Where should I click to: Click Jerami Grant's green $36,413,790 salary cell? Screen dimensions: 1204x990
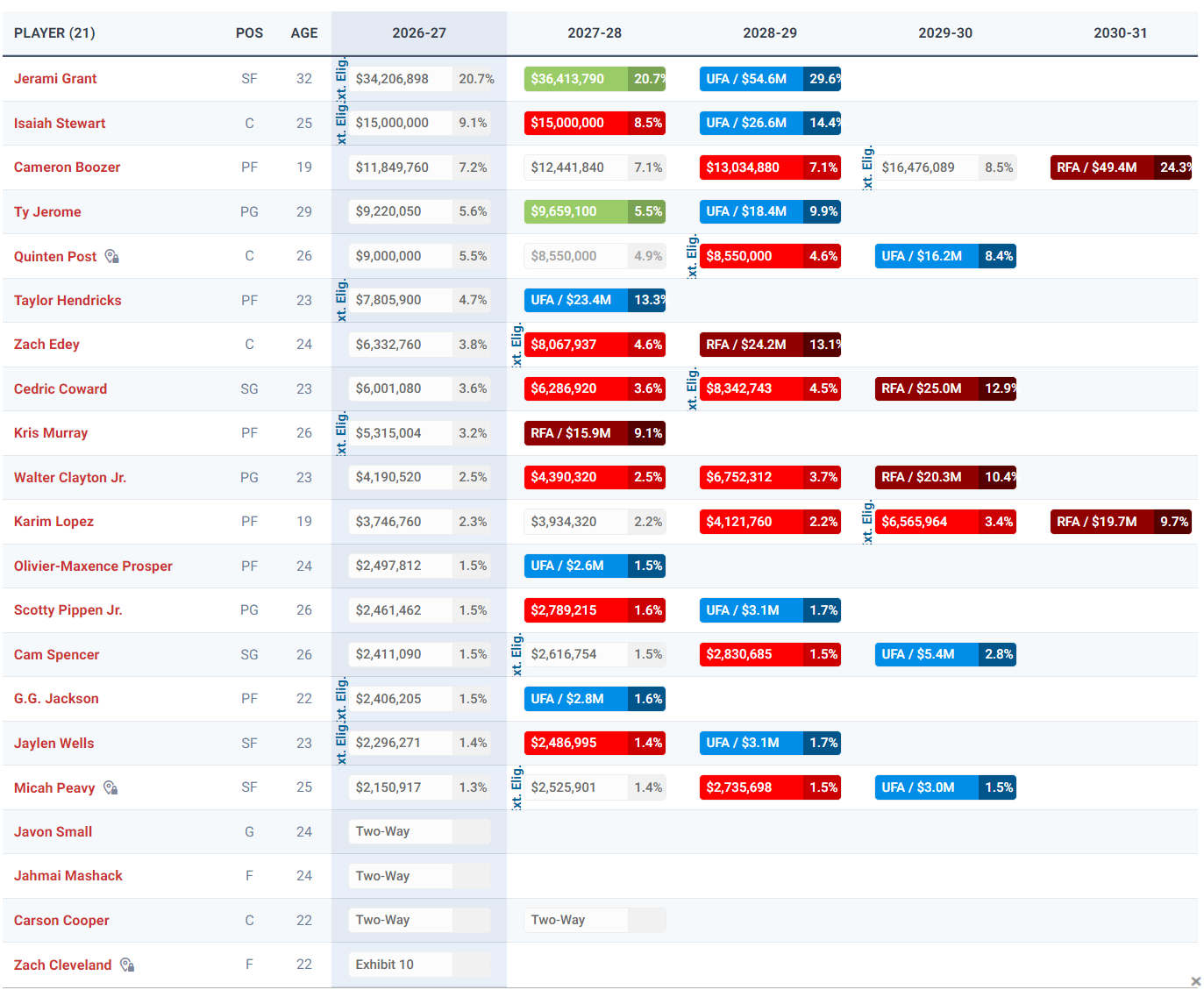tap(595, 79)
